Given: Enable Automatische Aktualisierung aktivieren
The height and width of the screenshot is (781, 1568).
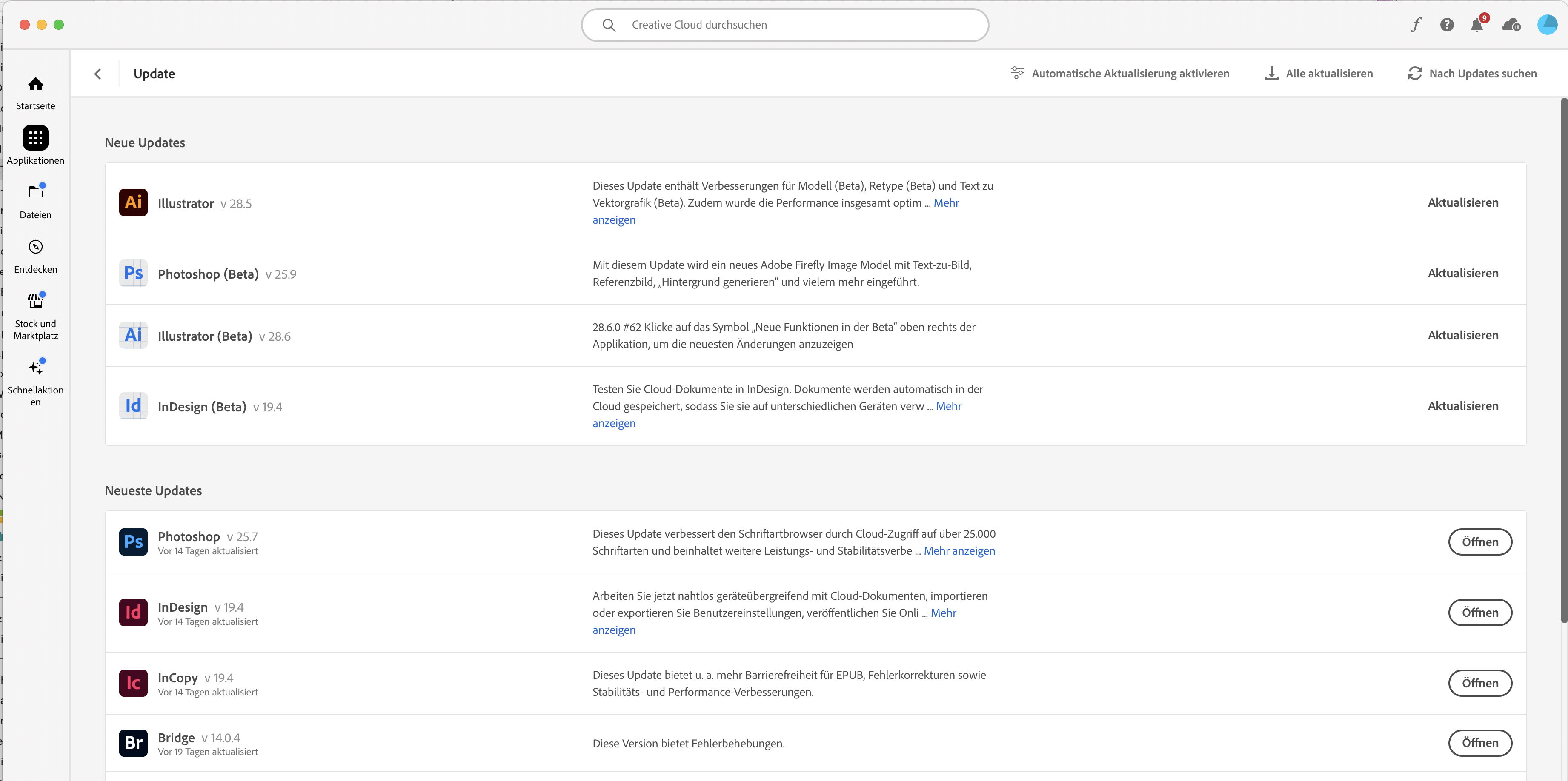Looking at the screenshot, I should point(1119,74).
